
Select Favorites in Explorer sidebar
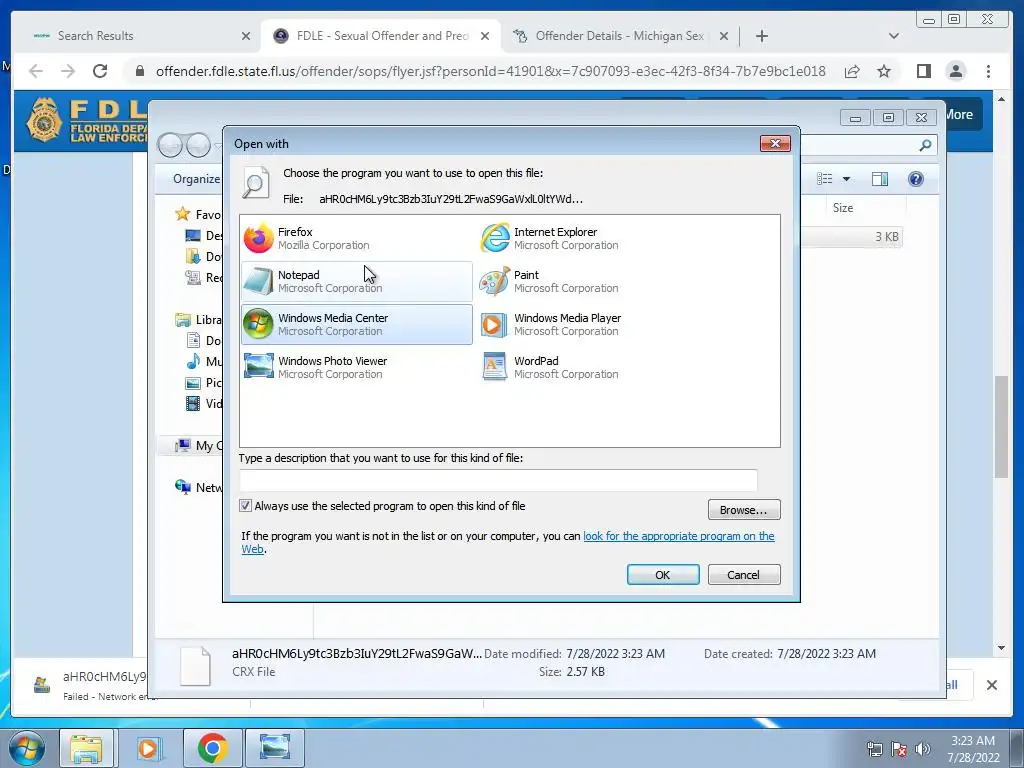point(198,214)
